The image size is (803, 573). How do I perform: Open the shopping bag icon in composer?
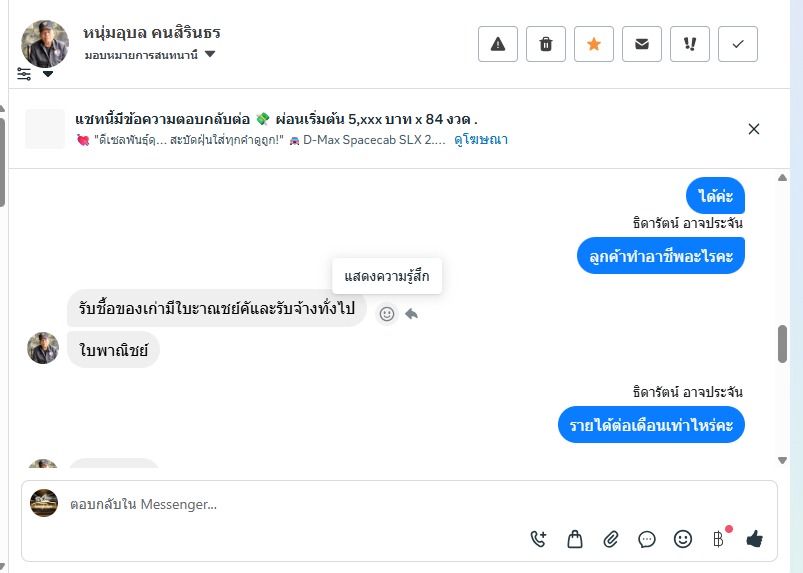click(575, 539)
